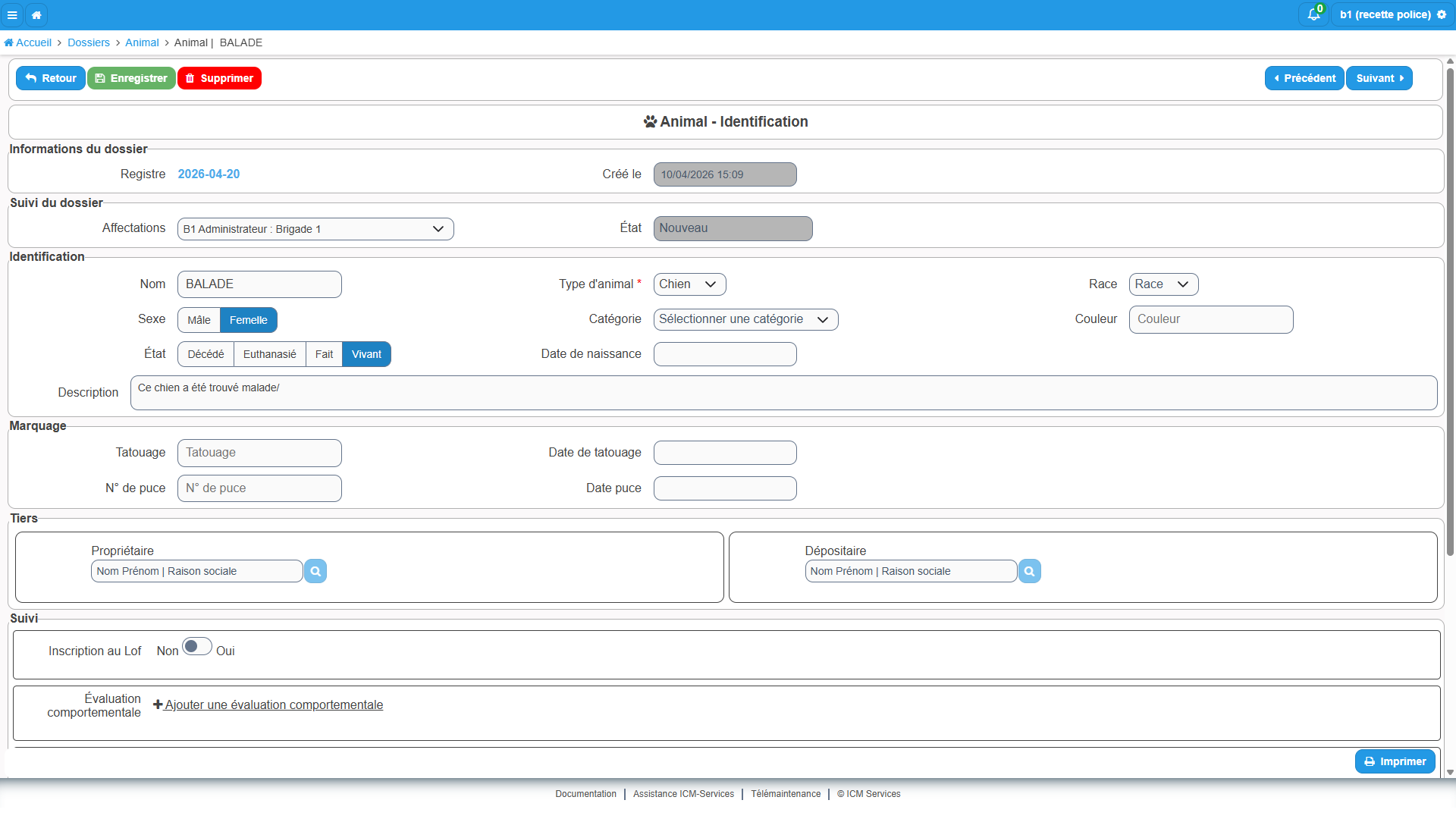Go to Dossiers in the breadcrumb

point(89,42)
